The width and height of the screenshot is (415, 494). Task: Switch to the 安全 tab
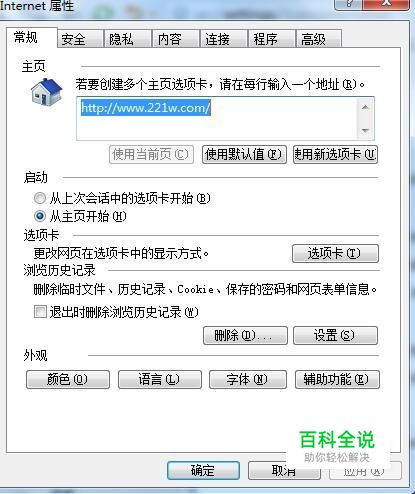point(80,39)
